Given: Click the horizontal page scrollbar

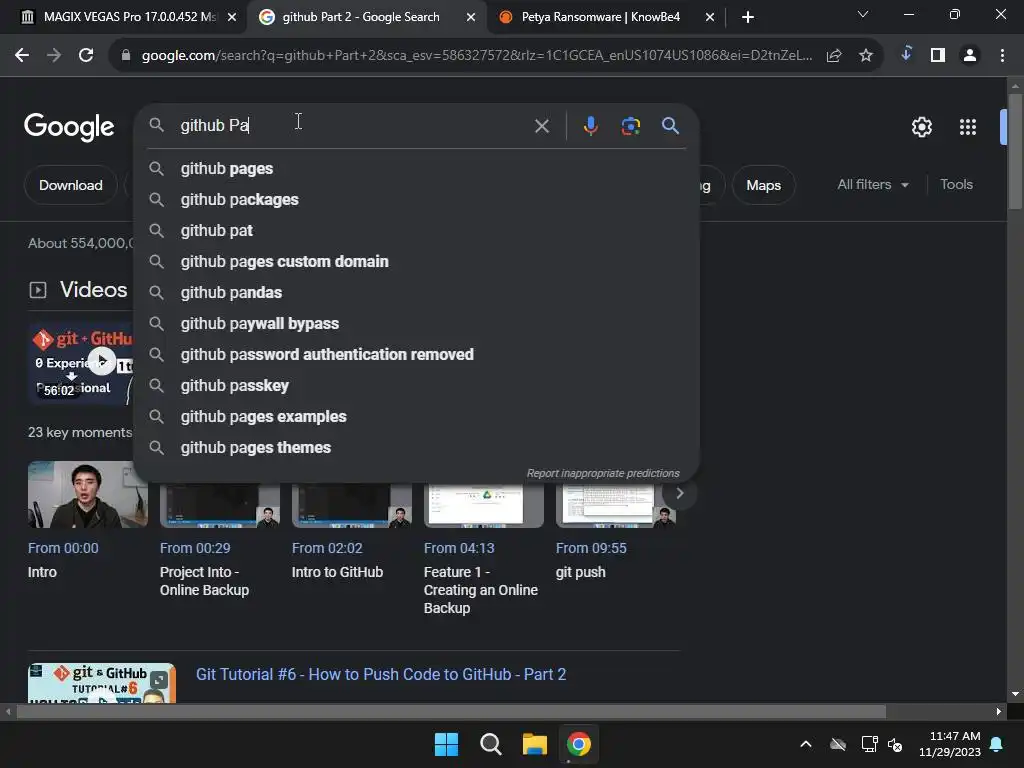Looking at the screenshot, I should click(x=451, y=711).
